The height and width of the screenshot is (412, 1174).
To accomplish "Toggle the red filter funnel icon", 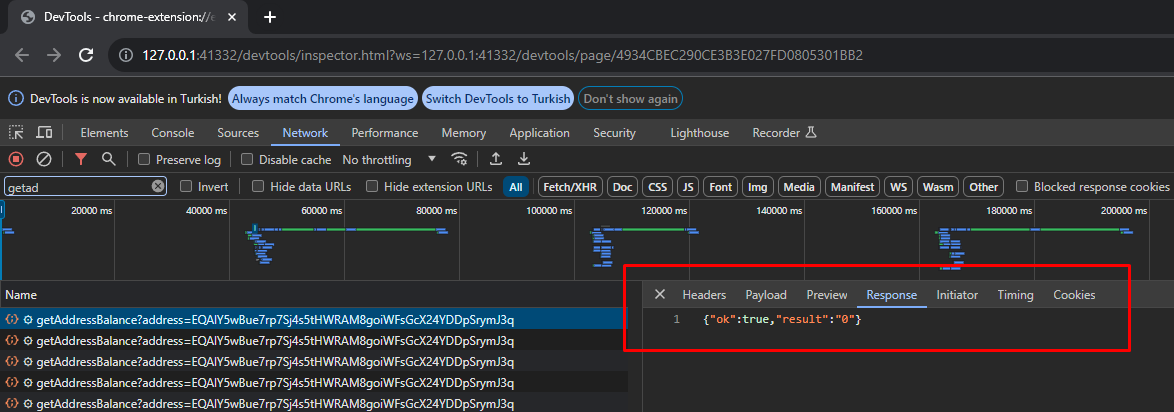I will 81,159.
